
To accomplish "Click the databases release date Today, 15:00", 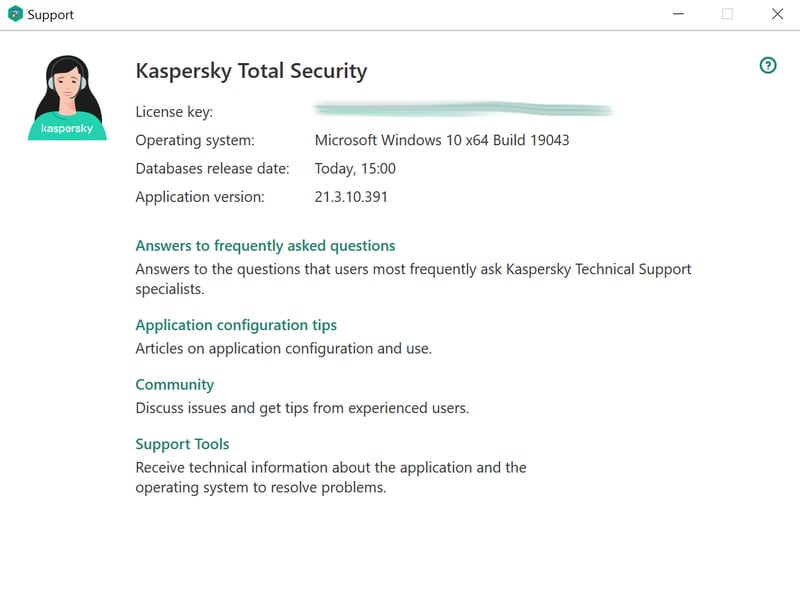I will (x=355, y=168).
